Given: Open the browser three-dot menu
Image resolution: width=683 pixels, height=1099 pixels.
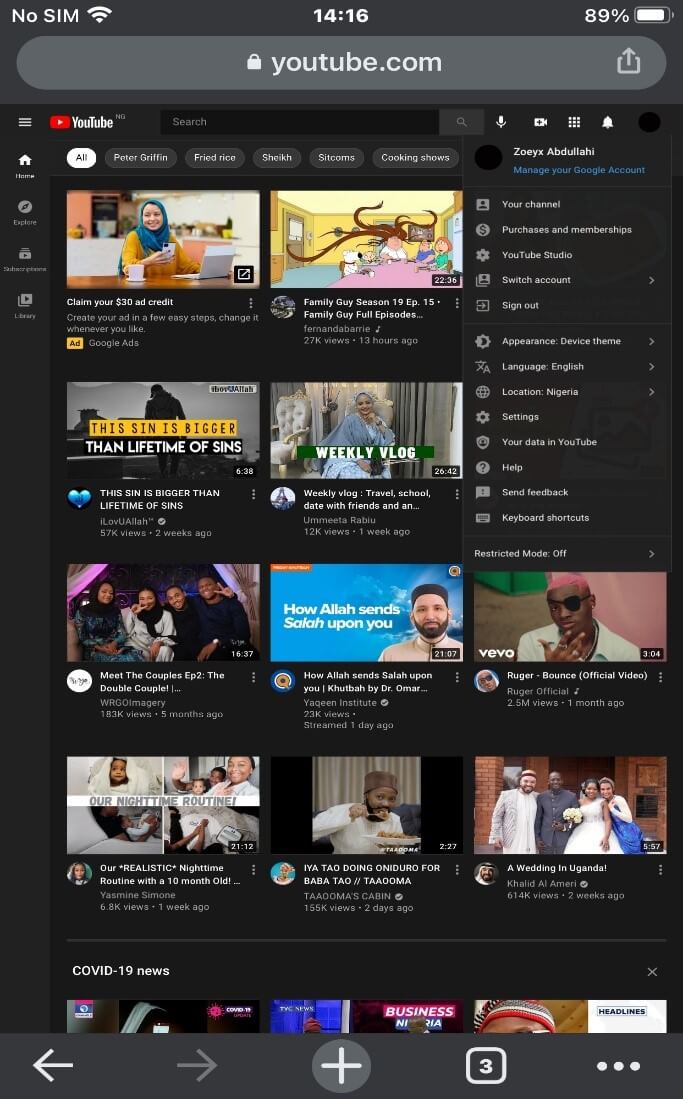Looking at the screenshot, I should [618, 1066].
